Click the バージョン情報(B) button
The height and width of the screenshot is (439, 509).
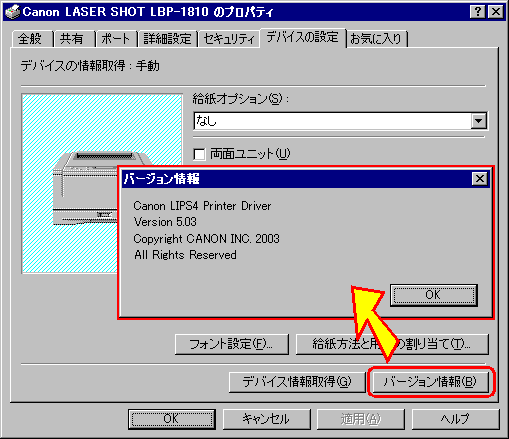click(430, 382)
